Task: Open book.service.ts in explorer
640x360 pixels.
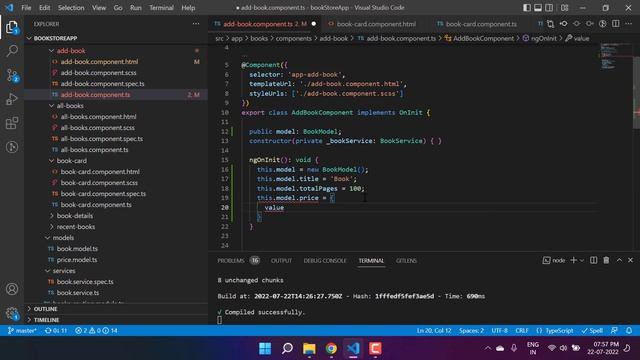Action: pyautogui.click(x=78, y=293)
